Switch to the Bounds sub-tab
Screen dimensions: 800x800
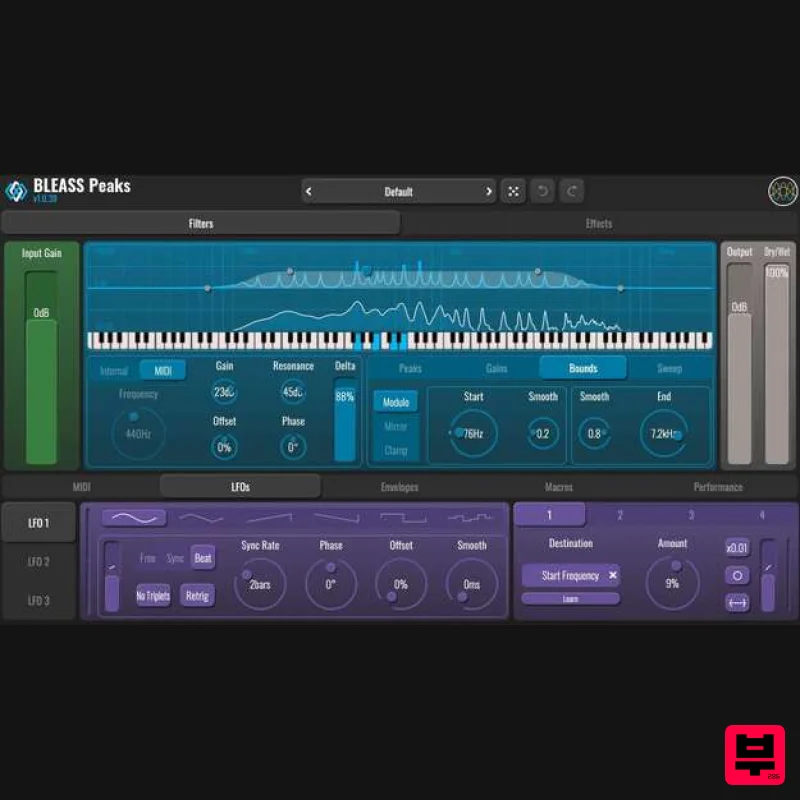coord(583,368)
